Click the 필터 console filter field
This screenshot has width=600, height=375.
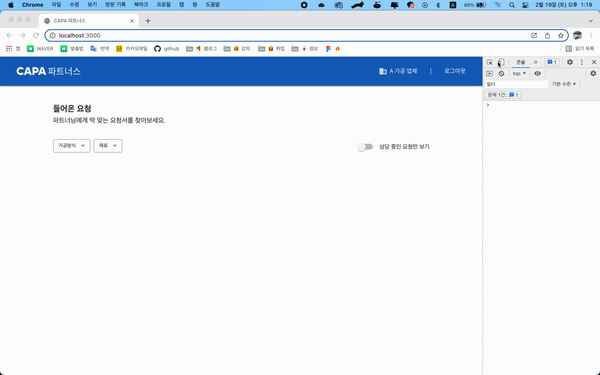(517, 84)
